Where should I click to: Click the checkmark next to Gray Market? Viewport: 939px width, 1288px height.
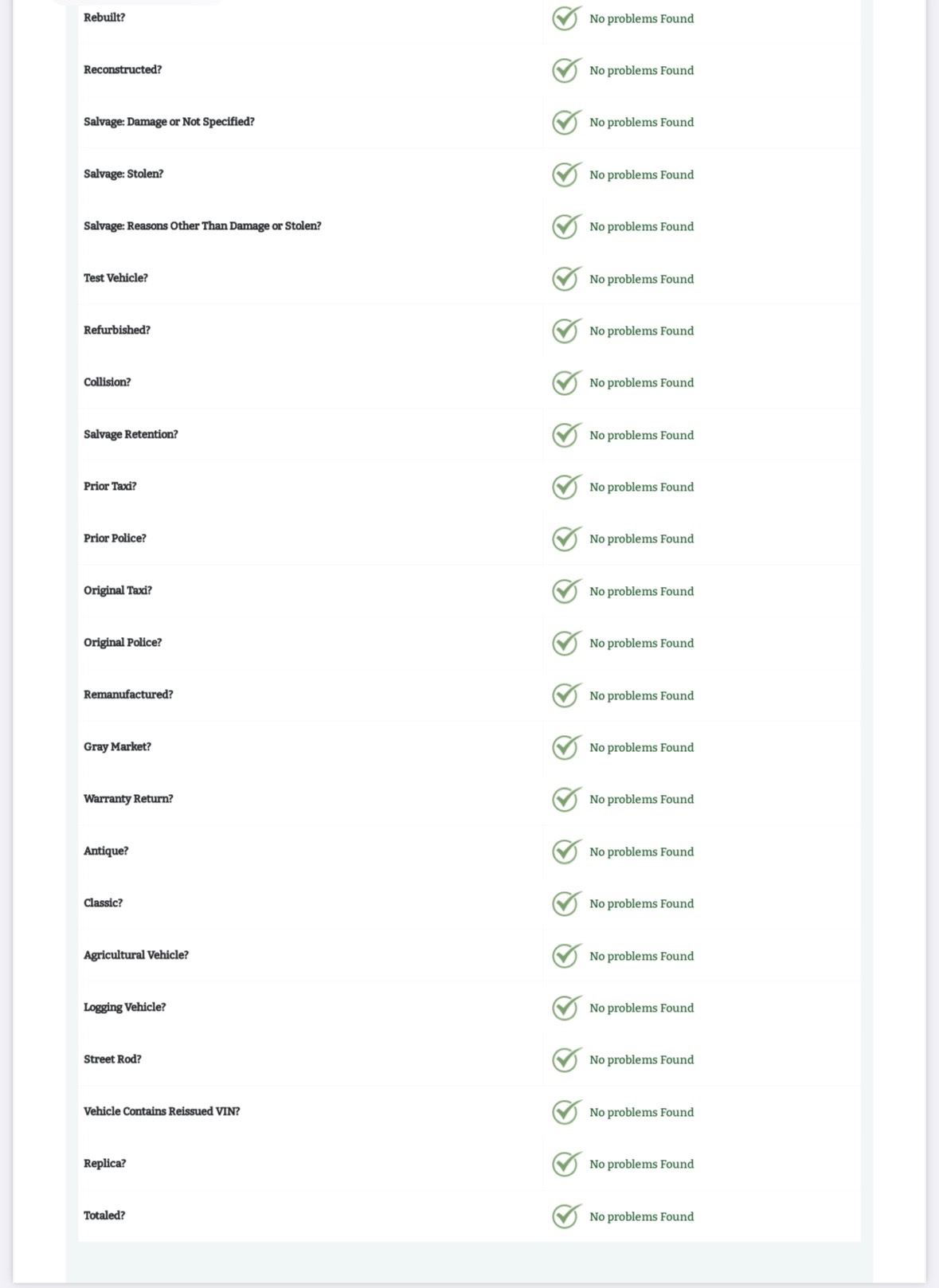point(566,747)
